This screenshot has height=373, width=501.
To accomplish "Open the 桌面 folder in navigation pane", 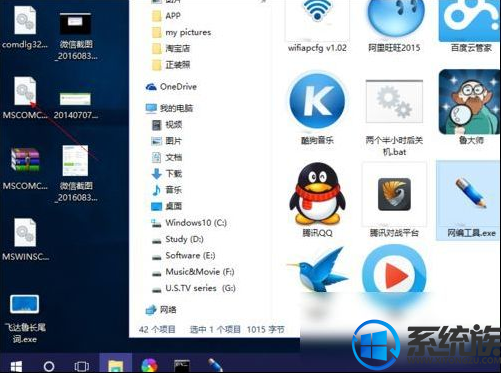I will click(x=167, y=206).
